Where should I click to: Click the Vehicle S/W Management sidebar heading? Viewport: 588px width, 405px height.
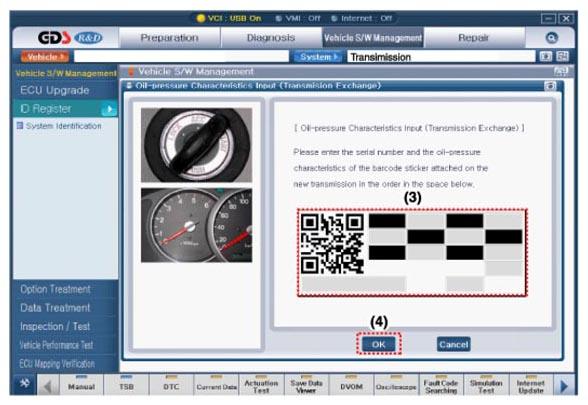click(x=66, y=73)
